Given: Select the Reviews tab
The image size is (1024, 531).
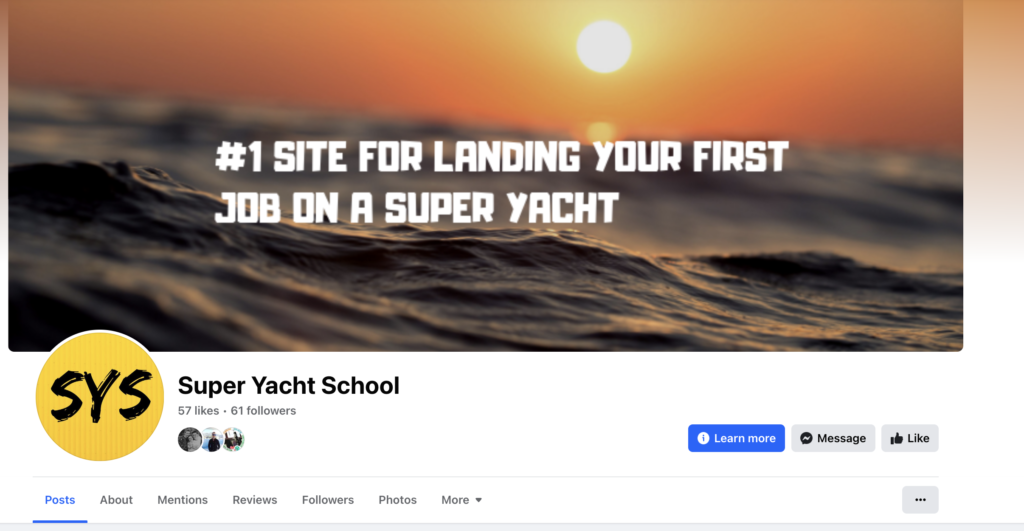Looking at the screenshot, I should click(x=255, y=500).
